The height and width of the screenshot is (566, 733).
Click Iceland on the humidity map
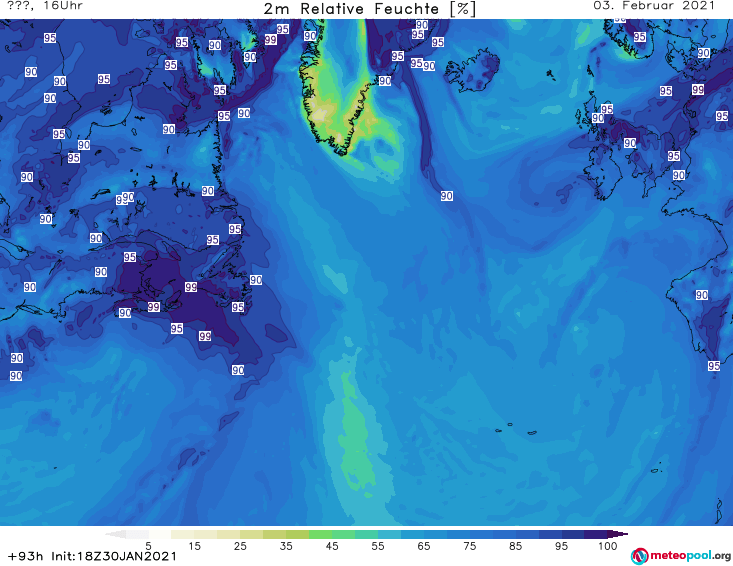point(473,70)
